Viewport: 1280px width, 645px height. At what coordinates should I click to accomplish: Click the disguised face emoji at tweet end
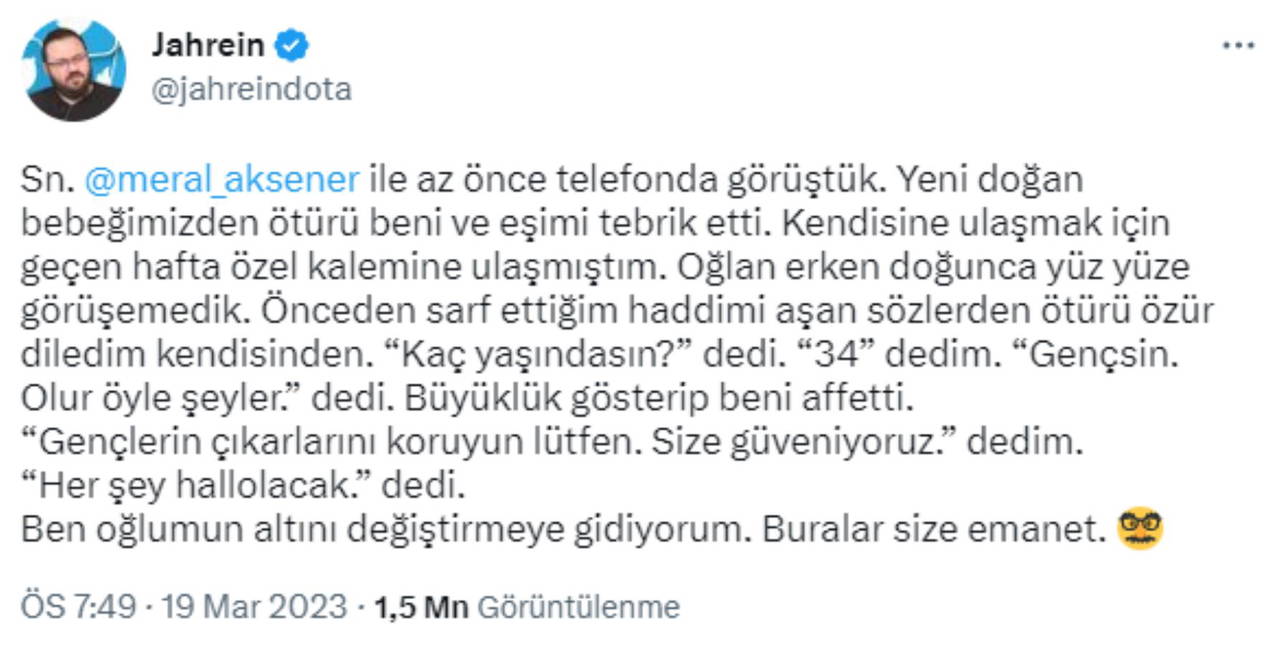pyautogui.click(x=1138, y=528)
